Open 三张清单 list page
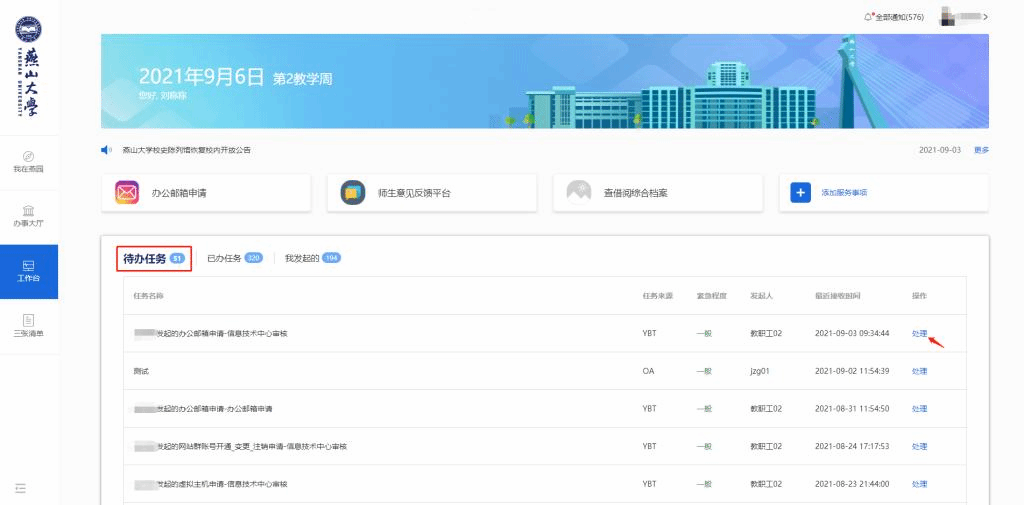1024x505 pixels. pos(28,325)
